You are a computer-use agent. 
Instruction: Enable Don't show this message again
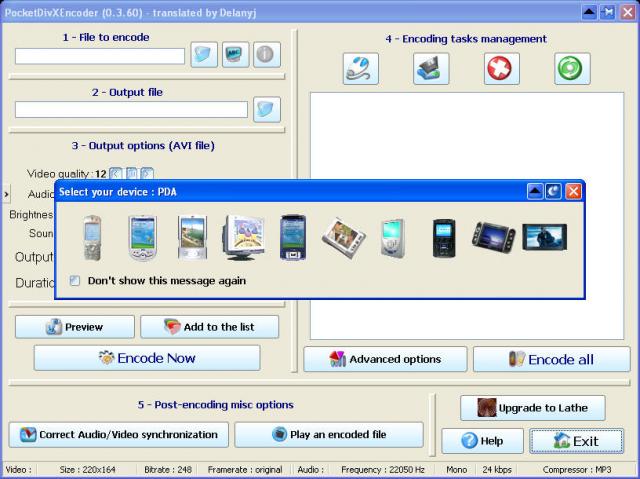[75, 281]
